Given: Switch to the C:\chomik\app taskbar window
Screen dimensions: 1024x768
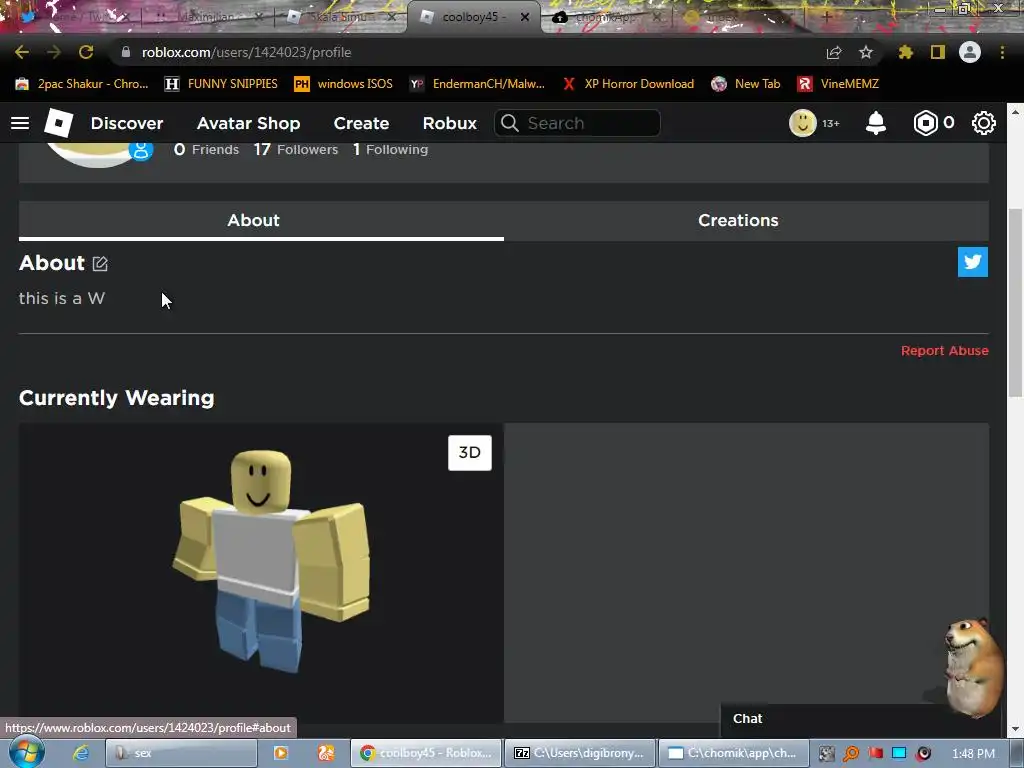Looking at the screenshot, I should tap(733, 753).
